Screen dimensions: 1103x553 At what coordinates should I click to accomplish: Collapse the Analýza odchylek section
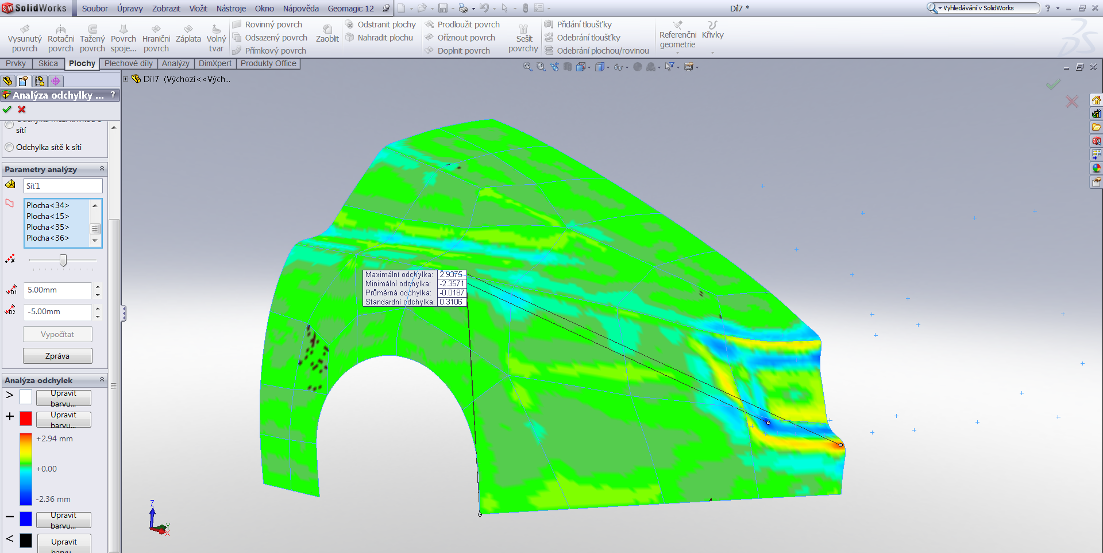point(102,381)
